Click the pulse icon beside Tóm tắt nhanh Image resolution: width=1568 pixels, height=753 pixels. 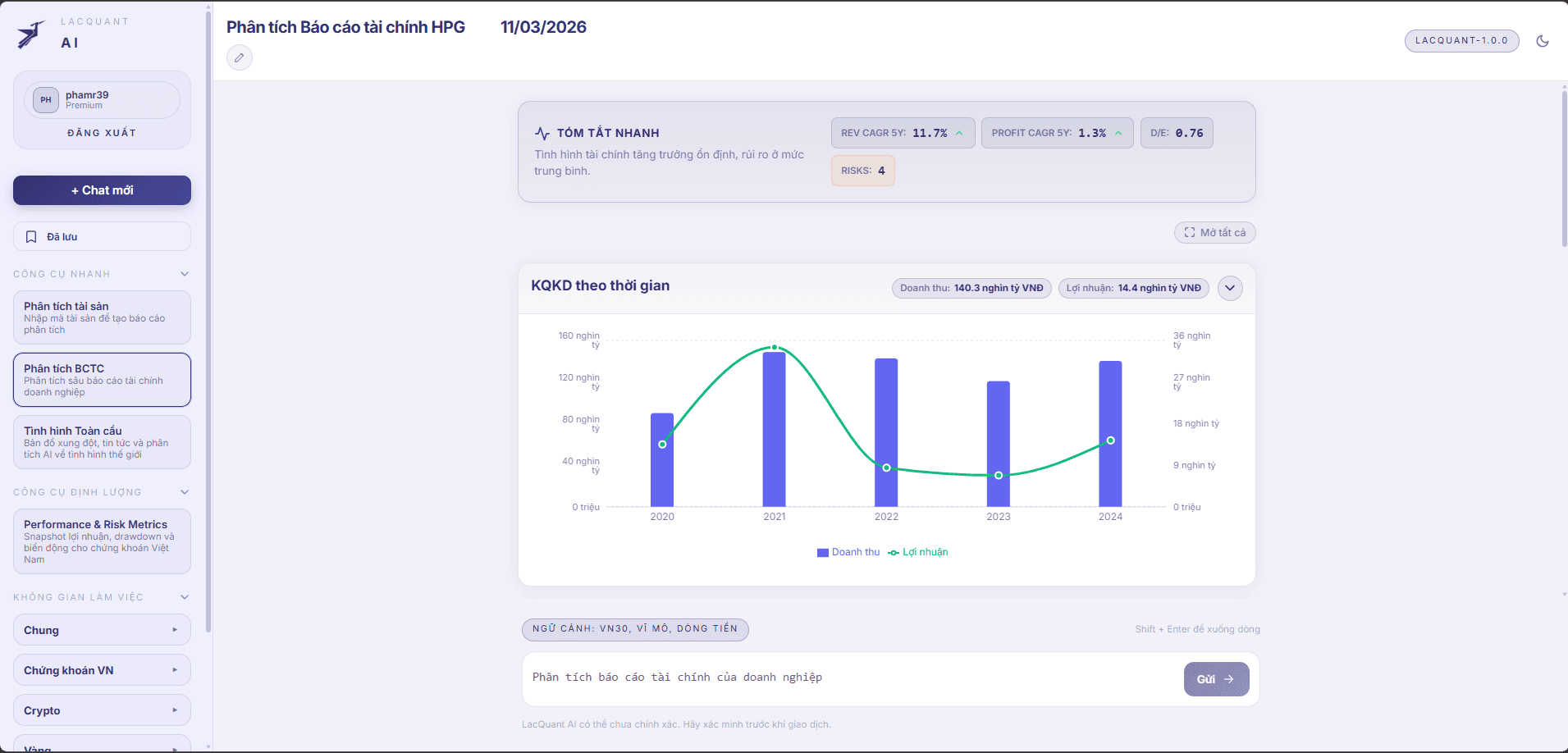click(542, 133)
